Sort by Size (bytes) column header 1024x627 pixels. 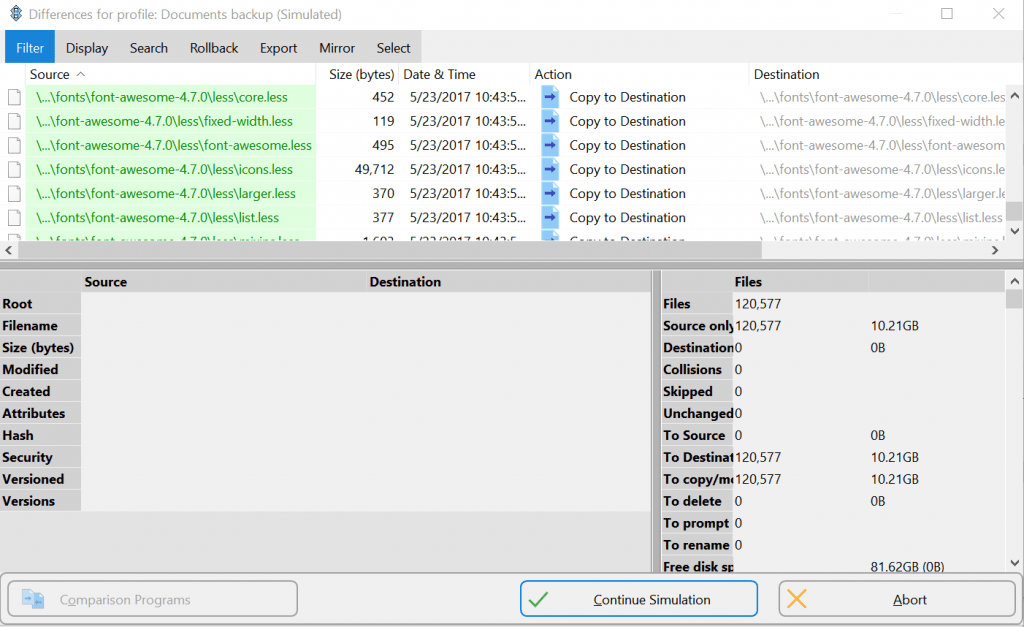click(x=358, y=74)
